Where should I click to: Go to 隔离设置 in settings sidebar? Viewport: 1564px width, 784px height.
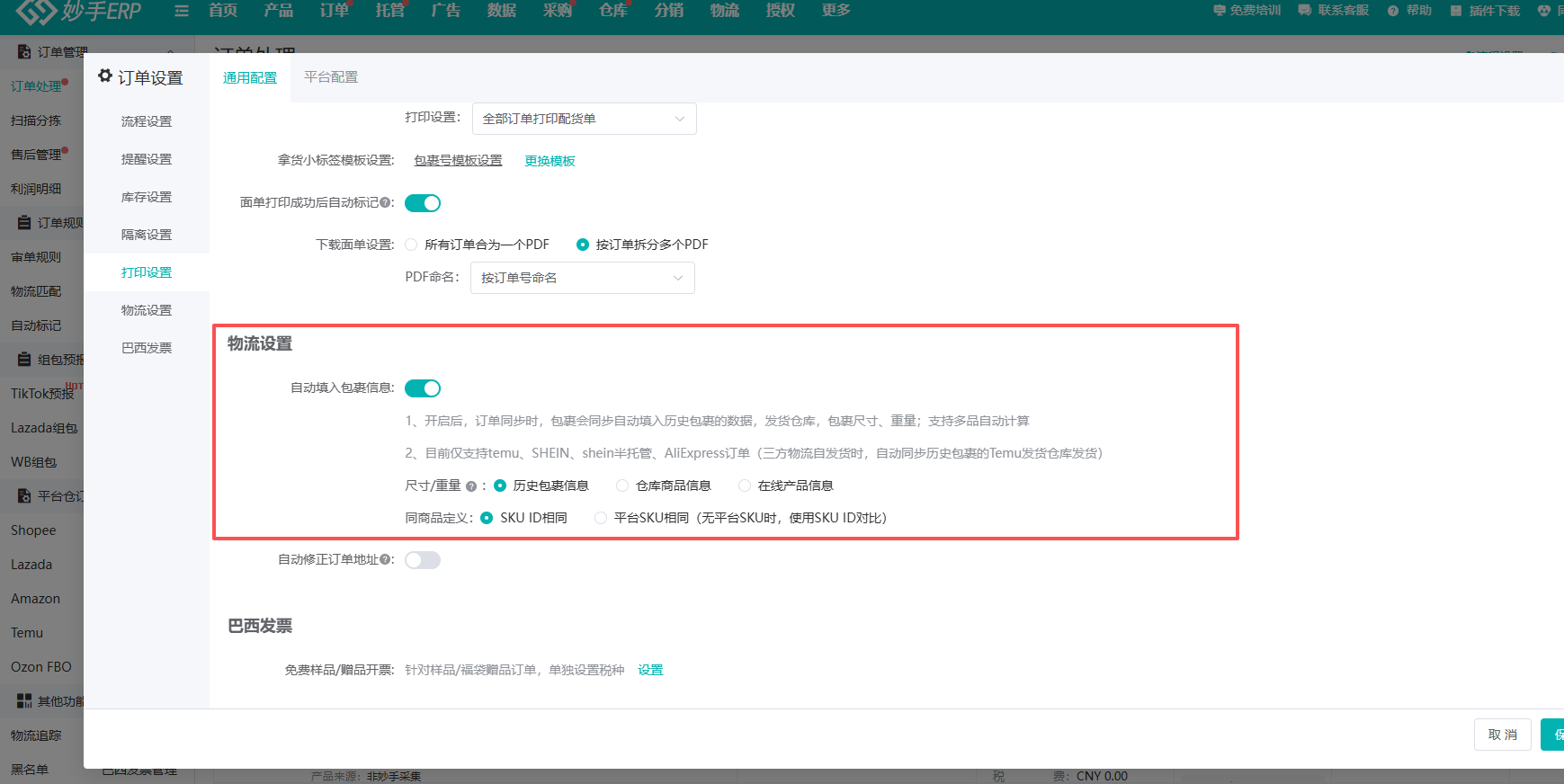click(147, 235)
